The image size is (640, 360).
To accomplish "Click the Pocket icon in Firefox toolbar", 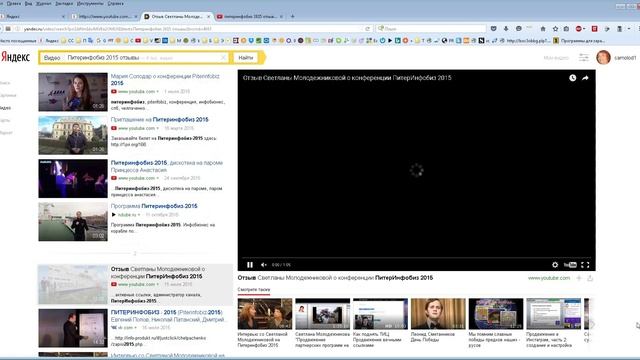I will point(493,29).
